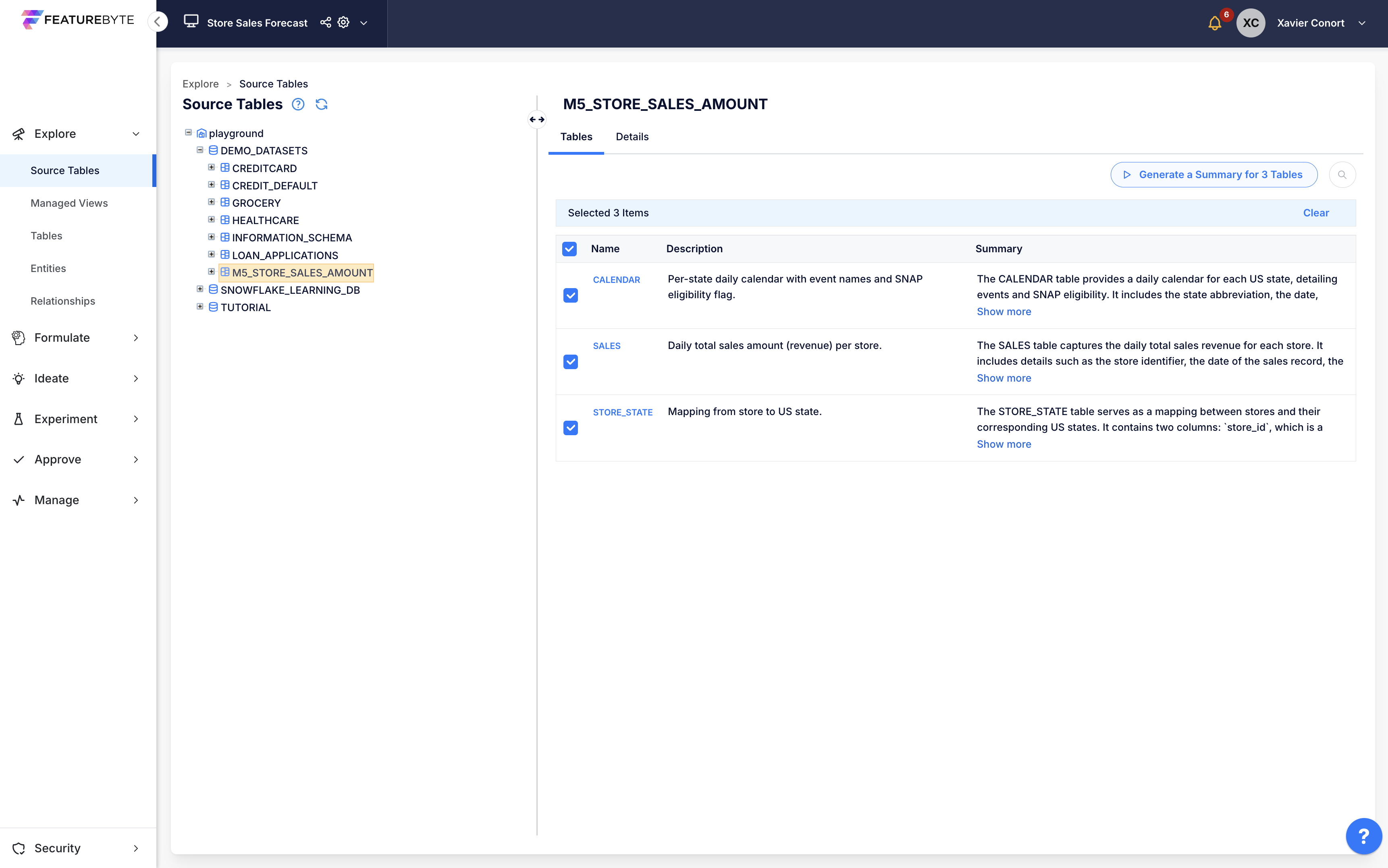Click the Source Tables help question icon
The height and width of the screenshot is (868, 1388).
tap(298, 104)
